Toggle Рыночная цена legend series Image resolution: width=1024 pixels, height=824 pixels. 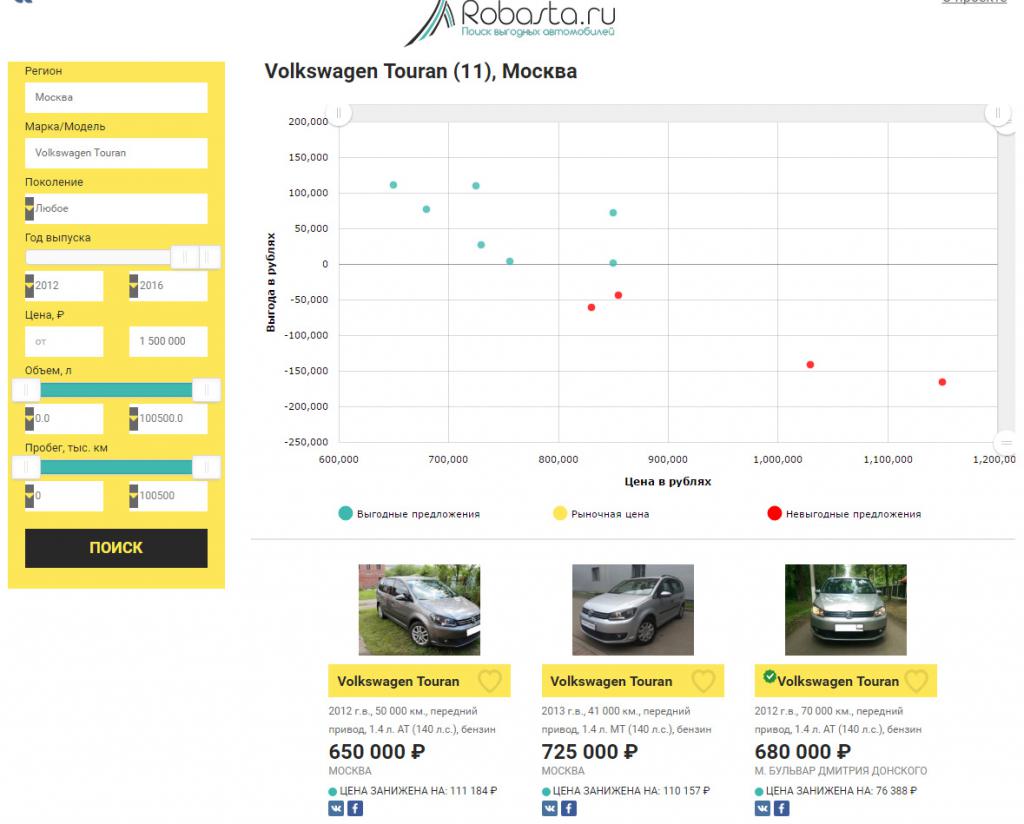point(601,514)
